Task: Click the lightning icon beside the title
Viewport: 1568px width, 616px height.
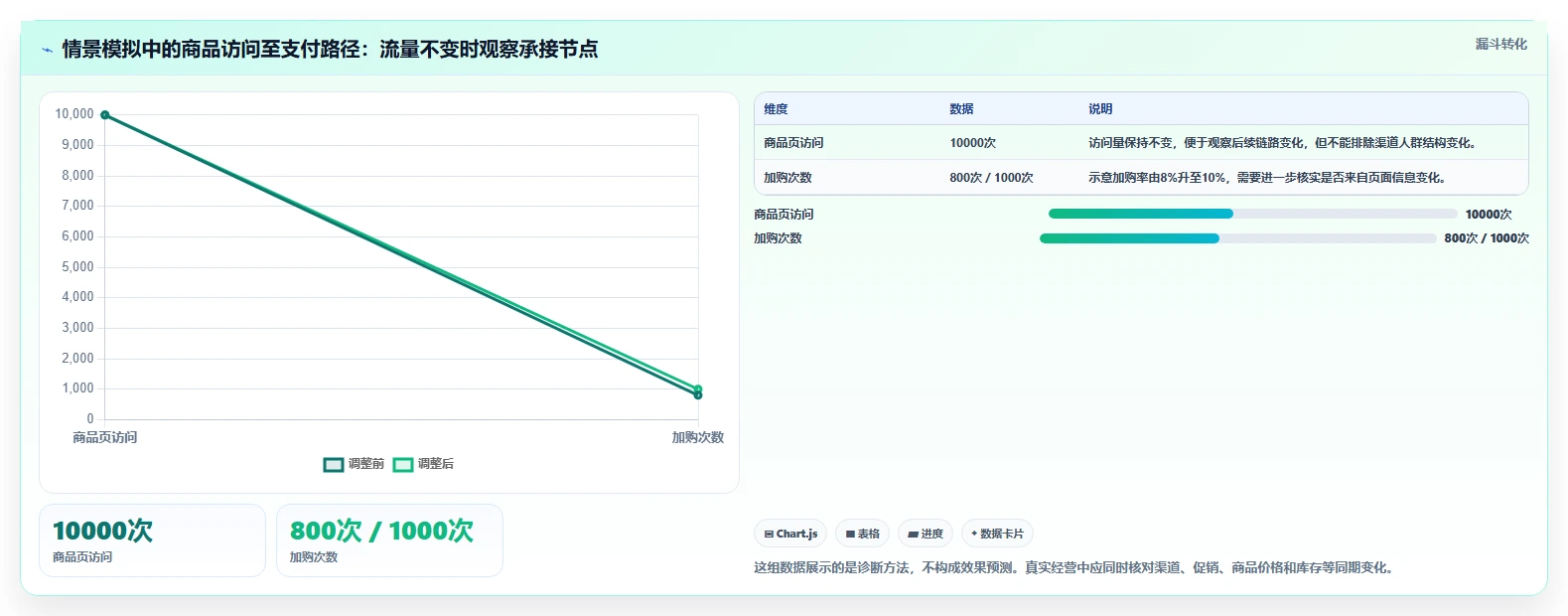Action: click(x=47, y=50)
